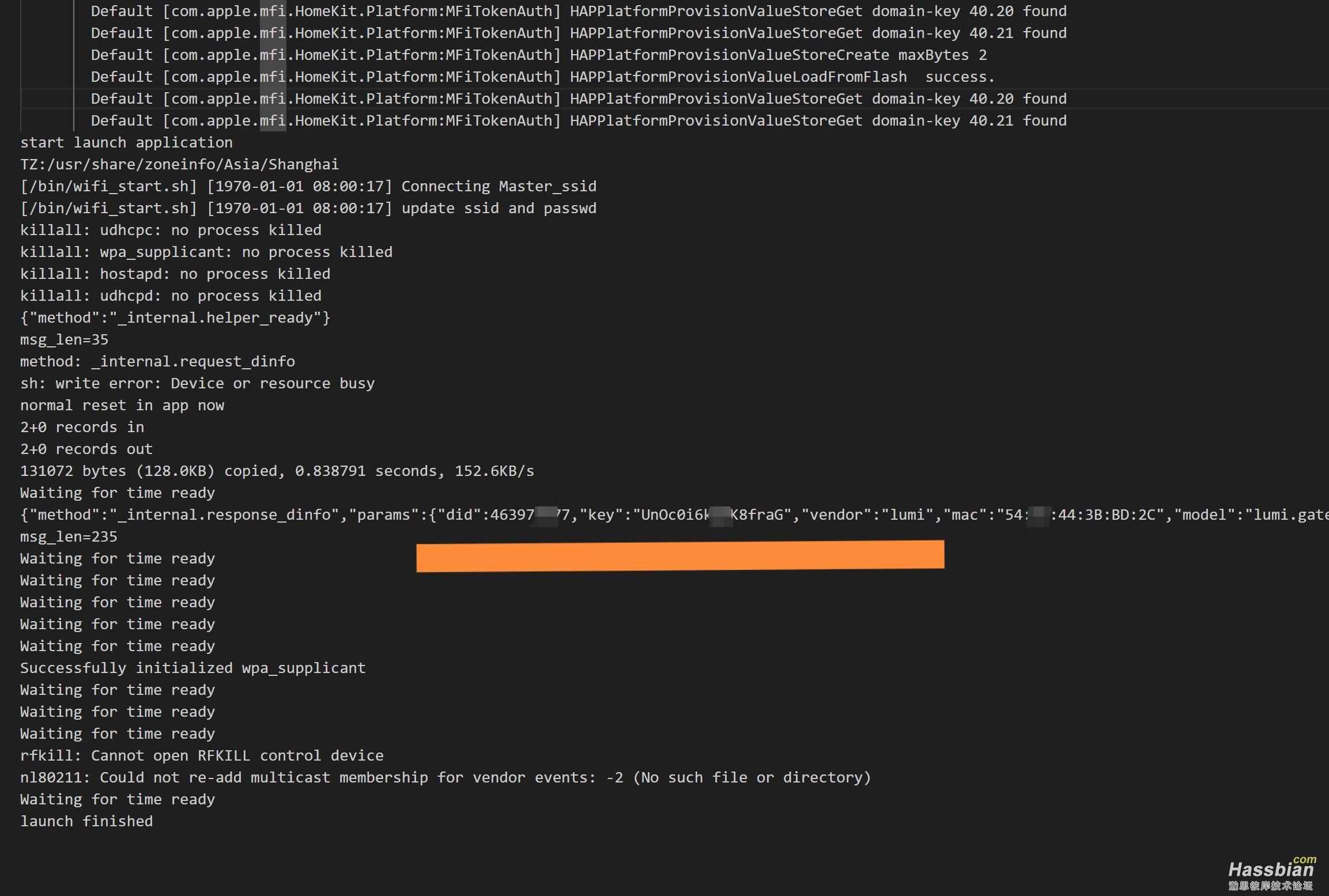Click 'killall: hostapd: no process killed'
Viewport: 1329px width, 896px height.
[x=175, y=274]
